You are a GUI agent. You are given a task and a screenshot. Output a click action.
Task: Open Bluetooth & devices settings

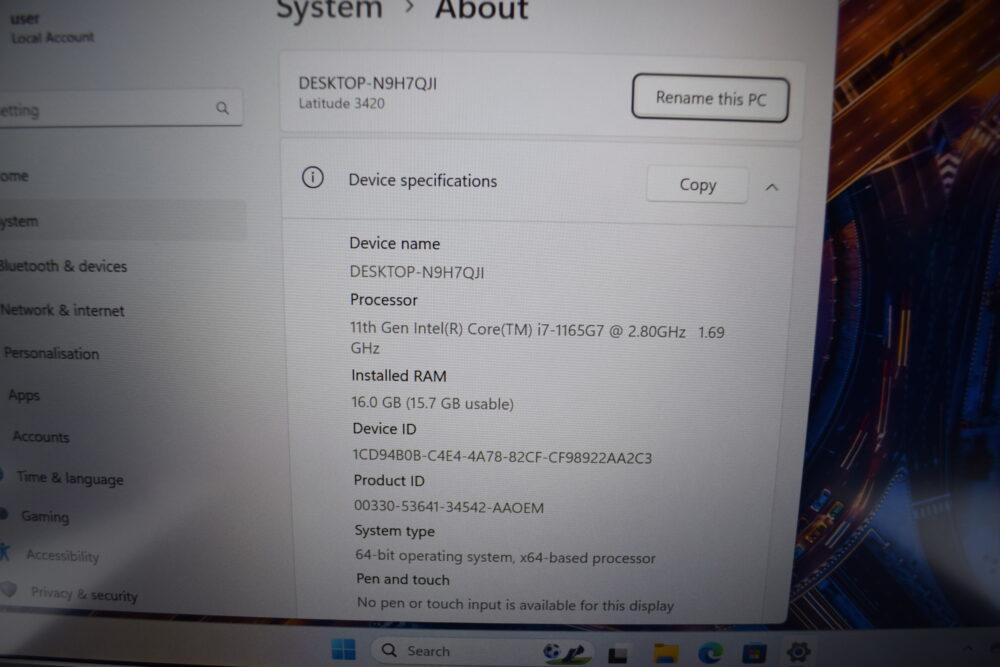pos(64,266)
